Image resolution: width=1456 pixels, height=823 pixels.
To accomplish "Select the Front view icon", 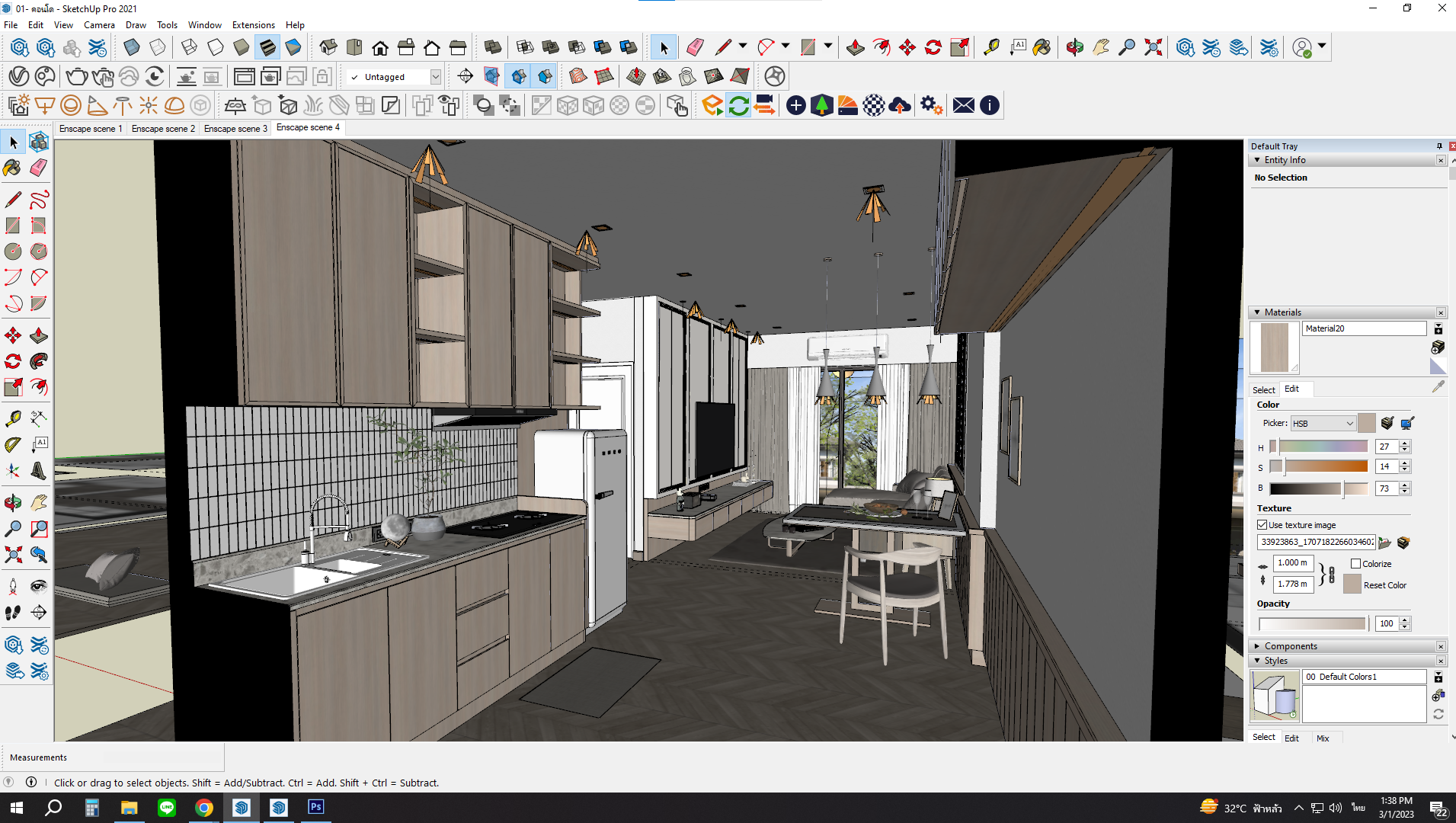I will coord(380,47).
